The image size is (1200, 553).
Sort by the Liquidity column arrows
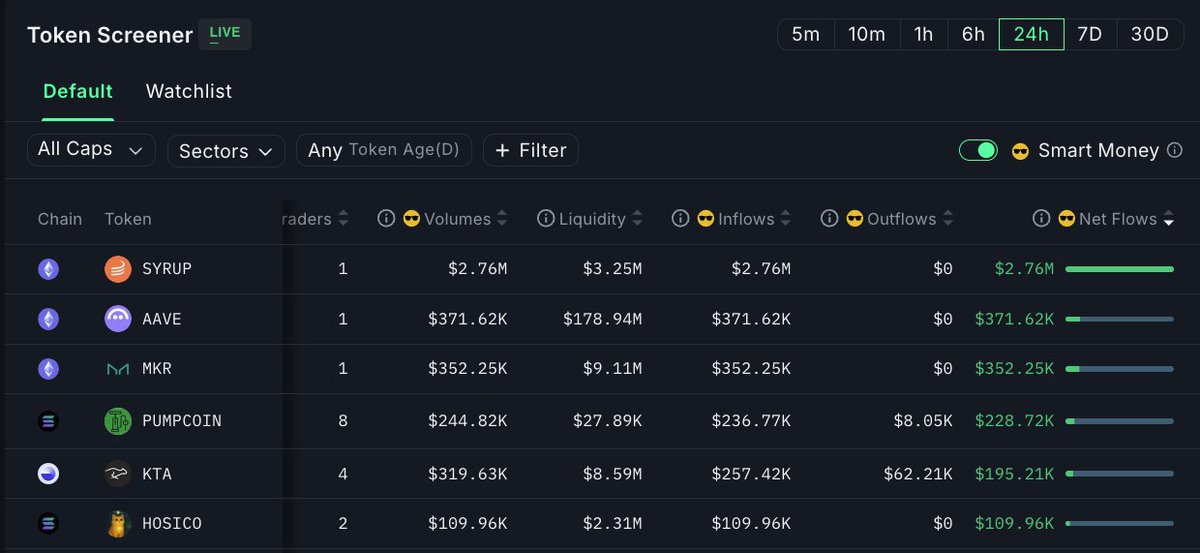[636, 218]
